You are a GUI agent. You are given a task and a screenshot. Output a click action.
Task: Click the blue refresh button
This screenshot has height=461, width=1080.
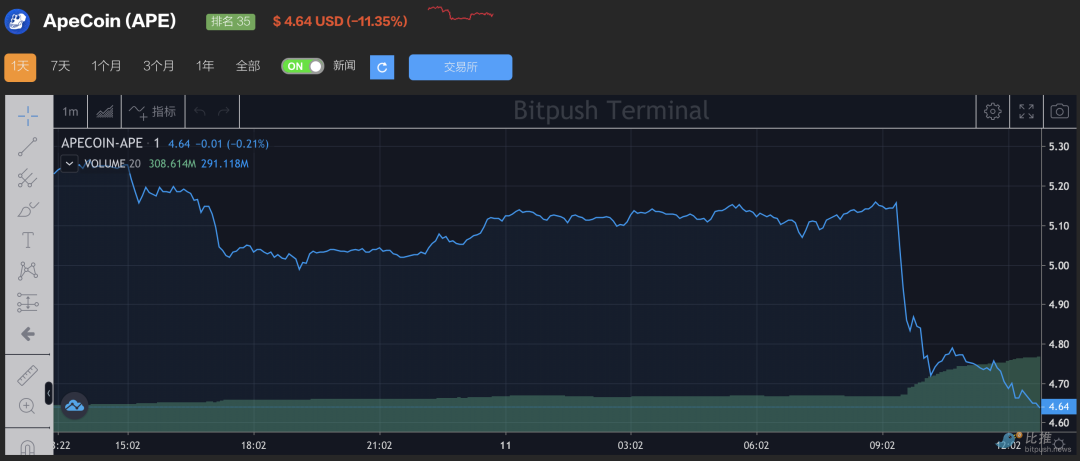(382, 68)
